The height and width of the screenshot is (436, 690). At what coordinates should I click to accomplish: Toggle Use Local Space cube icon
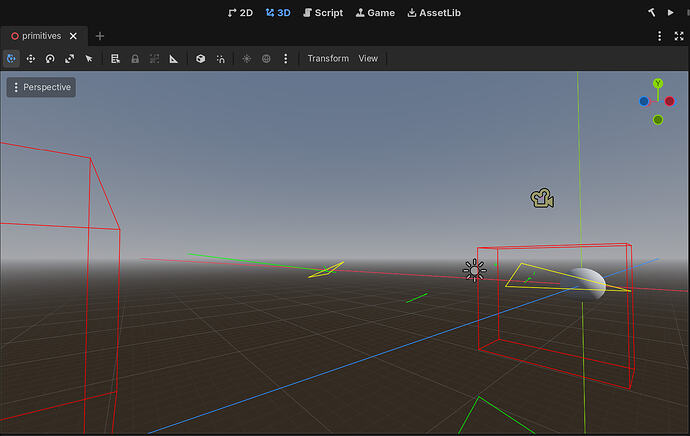[x=201, y=59]
